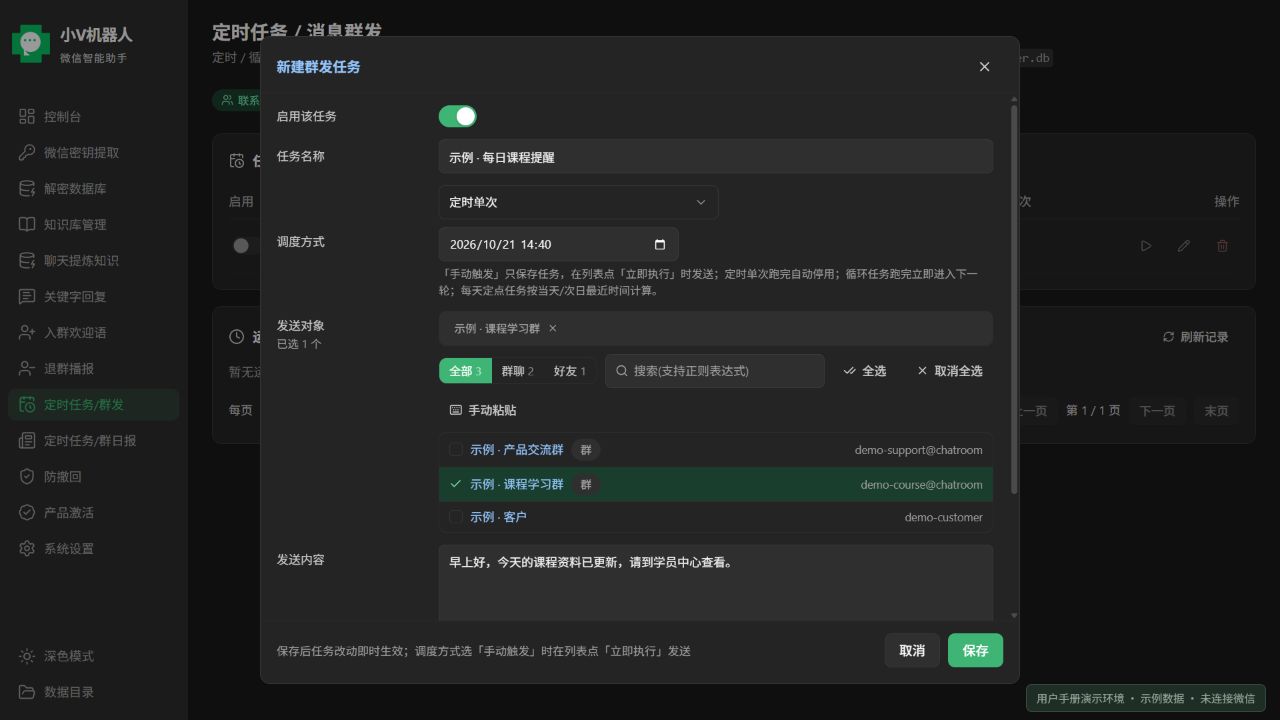The width and height of the screenshot is (1280, 720).
Task: Check the 示例·产品交流群 checkbox
Action: point(456,450)
